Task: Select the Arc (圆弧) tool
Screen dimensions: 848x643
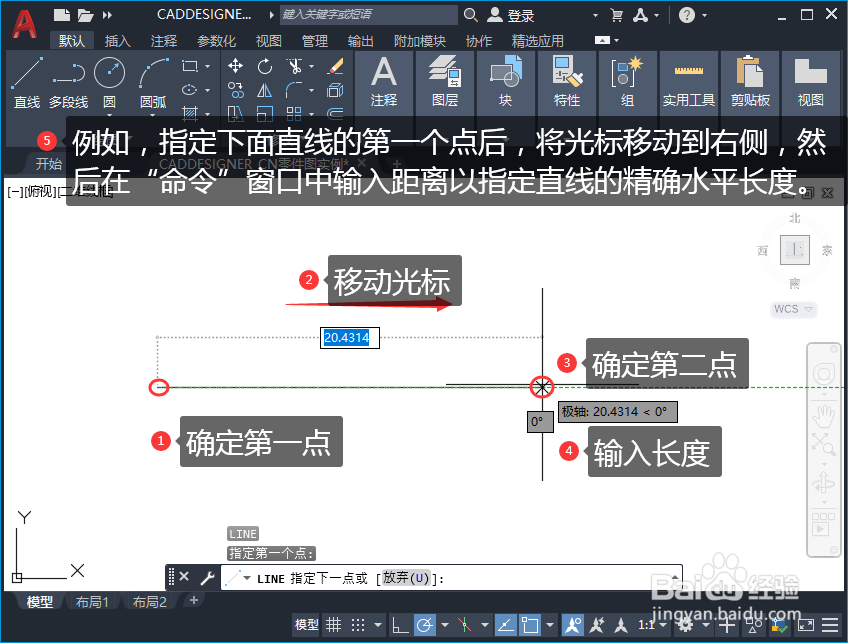Action: (x=153, y=81)
